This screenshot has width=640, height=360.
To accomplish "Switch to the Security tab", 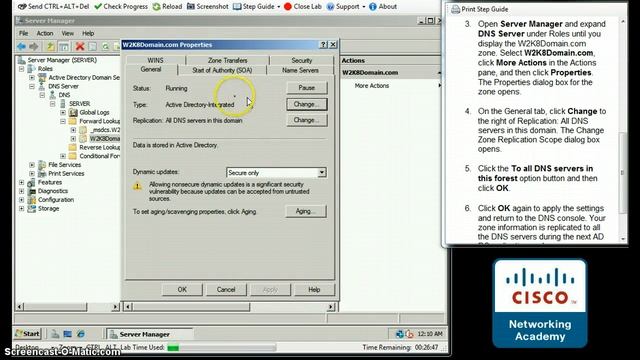I will pyautogui.click(x=302, y=60).
